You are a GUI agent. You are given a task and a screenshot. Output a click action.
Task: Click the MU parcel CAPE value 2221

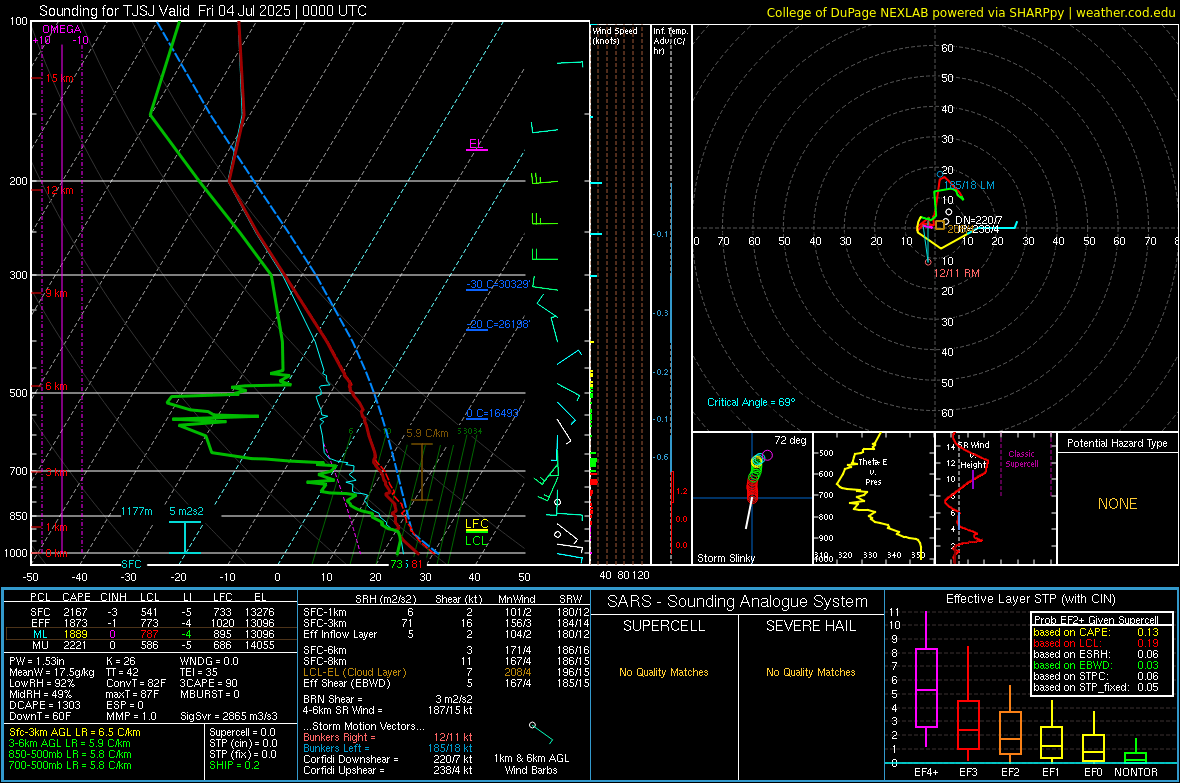[75, 645]
